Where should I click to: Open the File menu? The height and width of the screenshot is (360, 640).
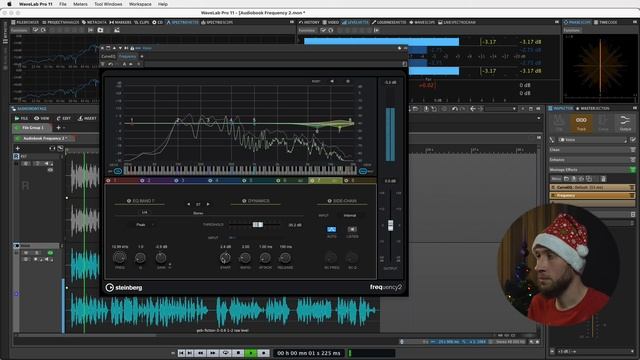62,4
